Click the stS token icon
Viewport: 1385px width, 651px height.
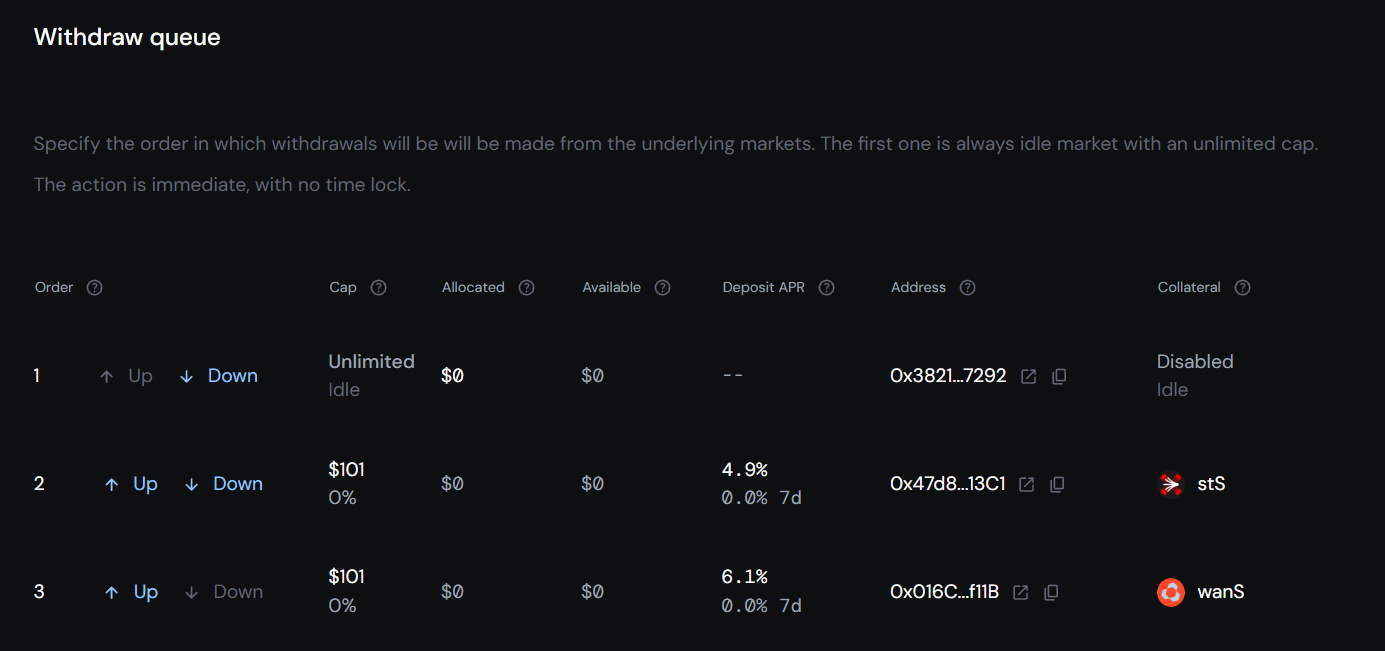pyautogui.click(x=1170, y=483)
